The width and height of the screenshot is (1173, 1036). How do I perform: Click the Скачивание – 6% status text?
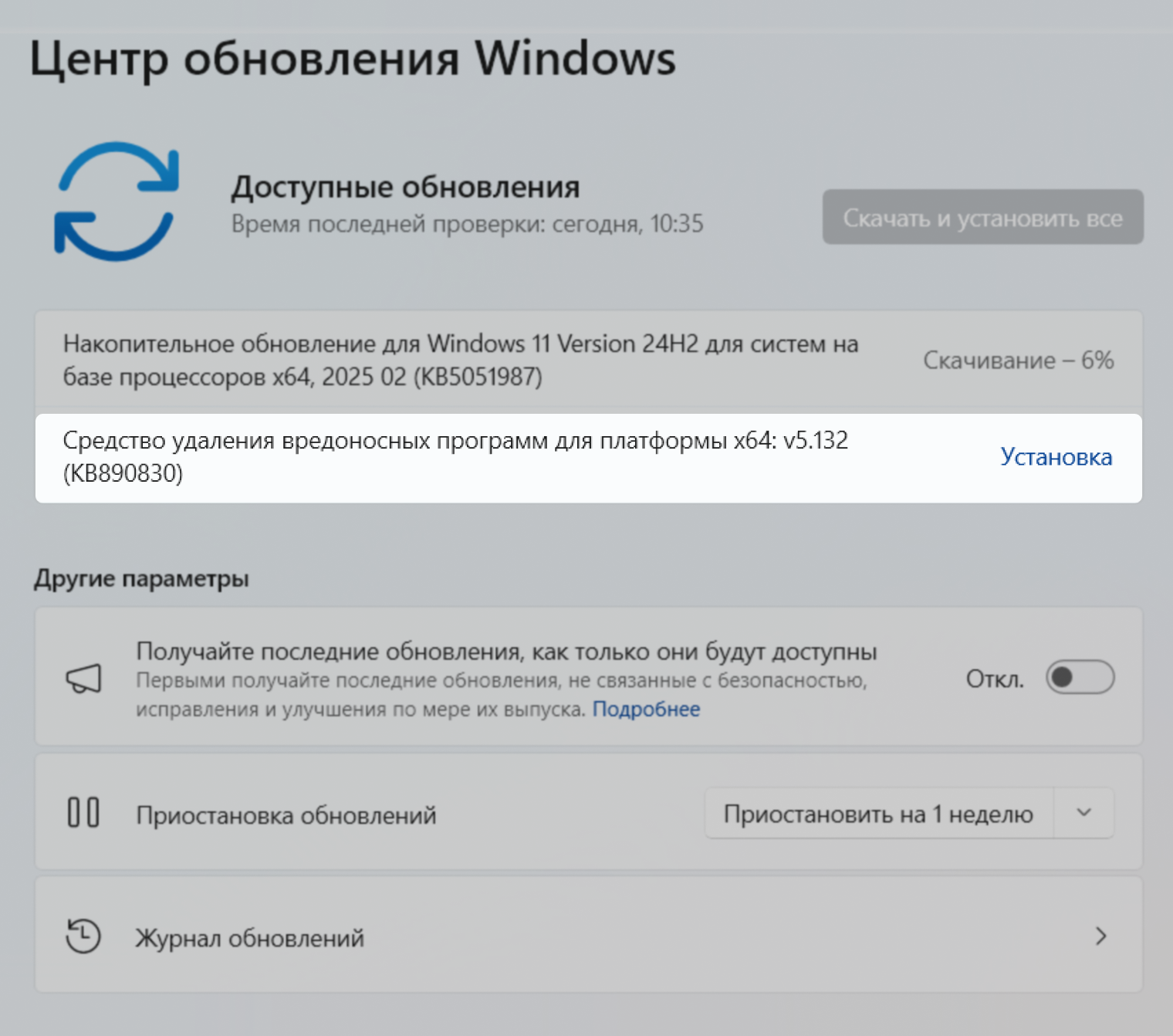point(1018,361)
